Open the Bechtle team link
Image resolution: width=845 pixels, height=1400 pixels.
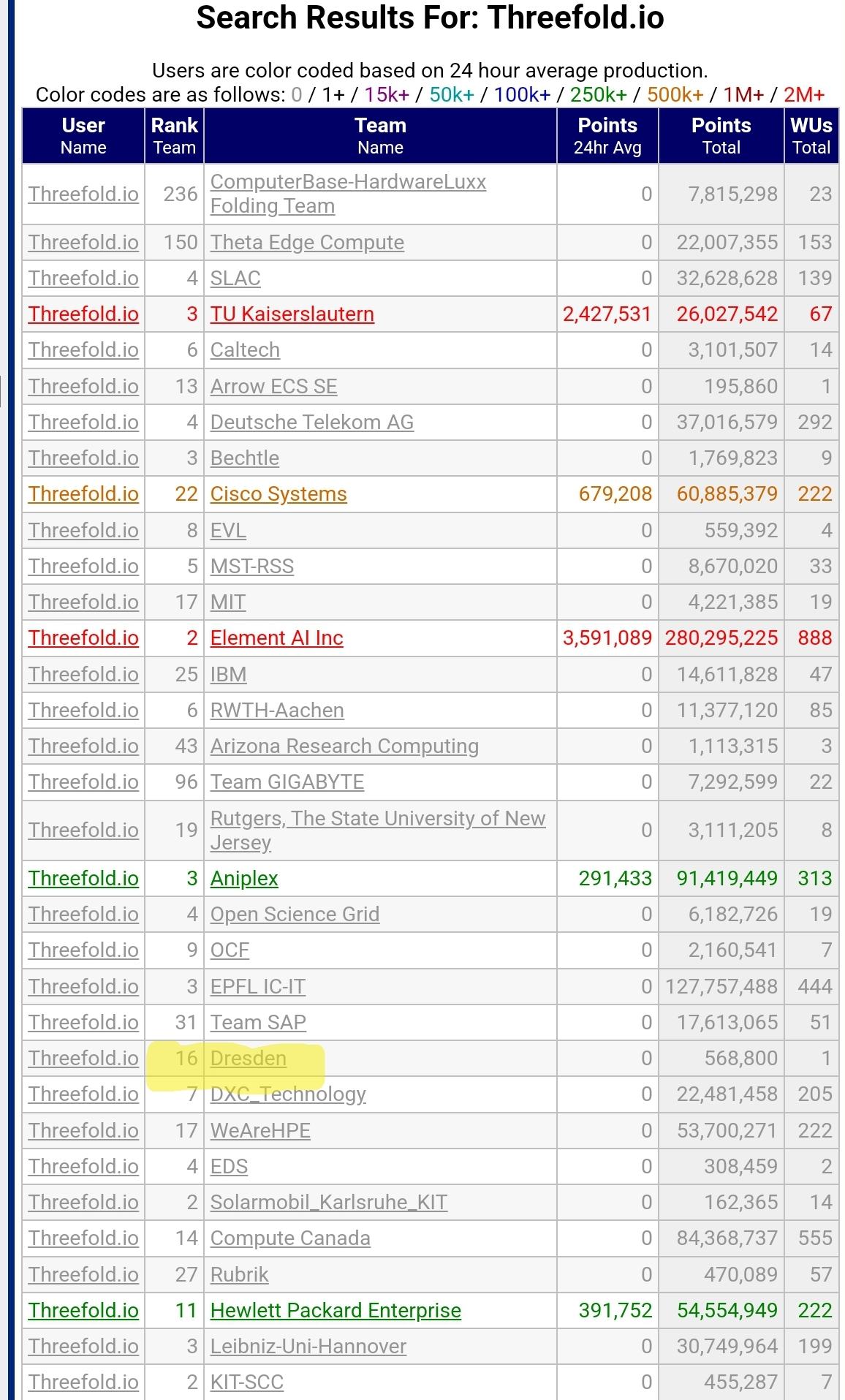245,458
